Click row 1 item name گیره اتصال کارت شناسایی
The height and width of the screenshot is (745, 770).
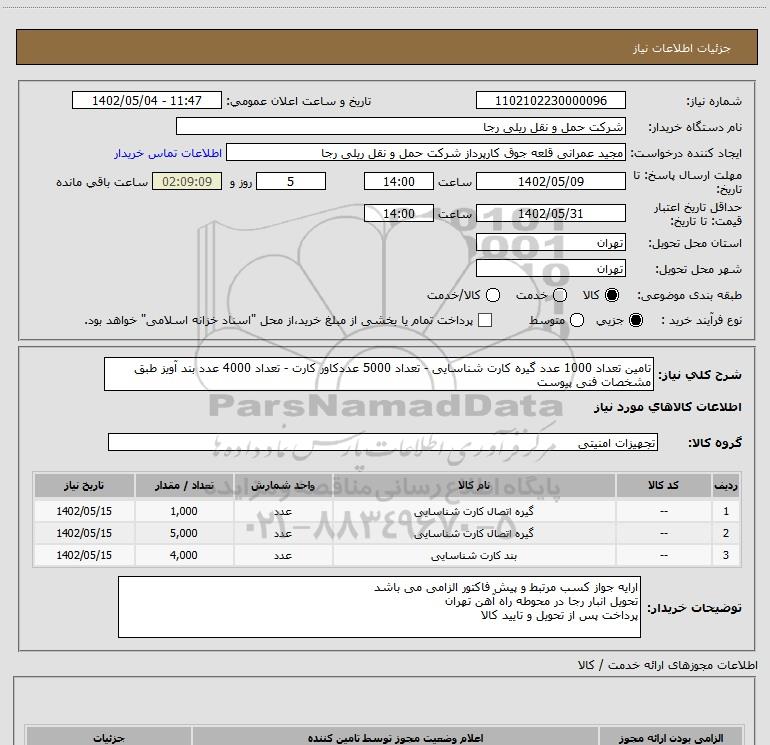pyautogui.click(x=473, y=511)
